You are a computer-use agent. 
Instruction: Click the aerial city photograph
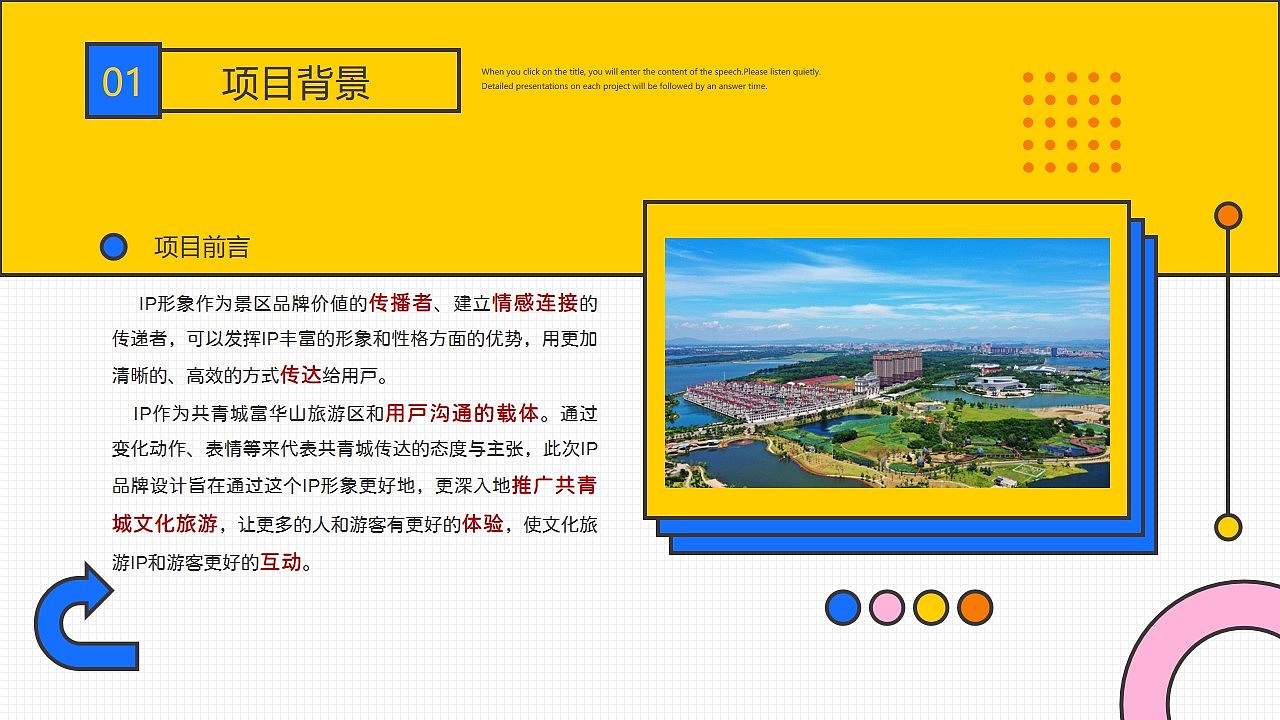tap(885, 363)
